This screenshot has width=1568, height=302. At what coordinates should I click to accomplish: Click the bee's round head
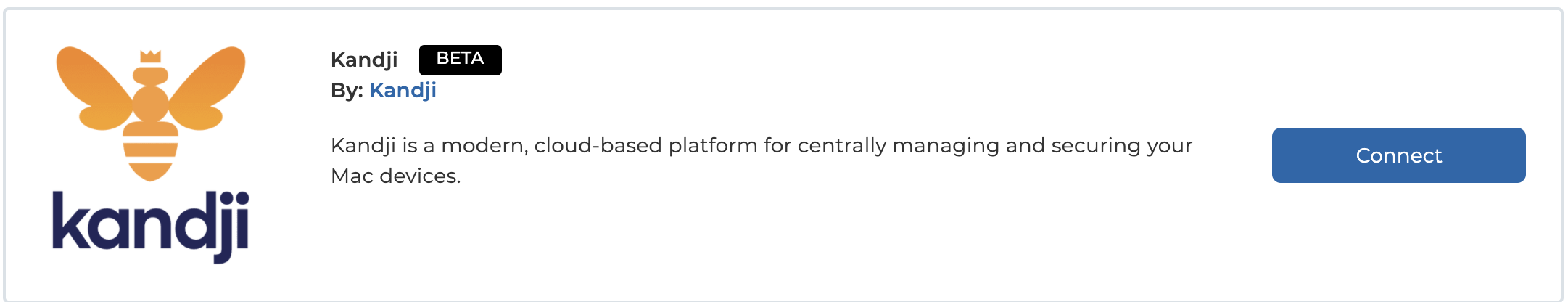(x=150, y=75)
